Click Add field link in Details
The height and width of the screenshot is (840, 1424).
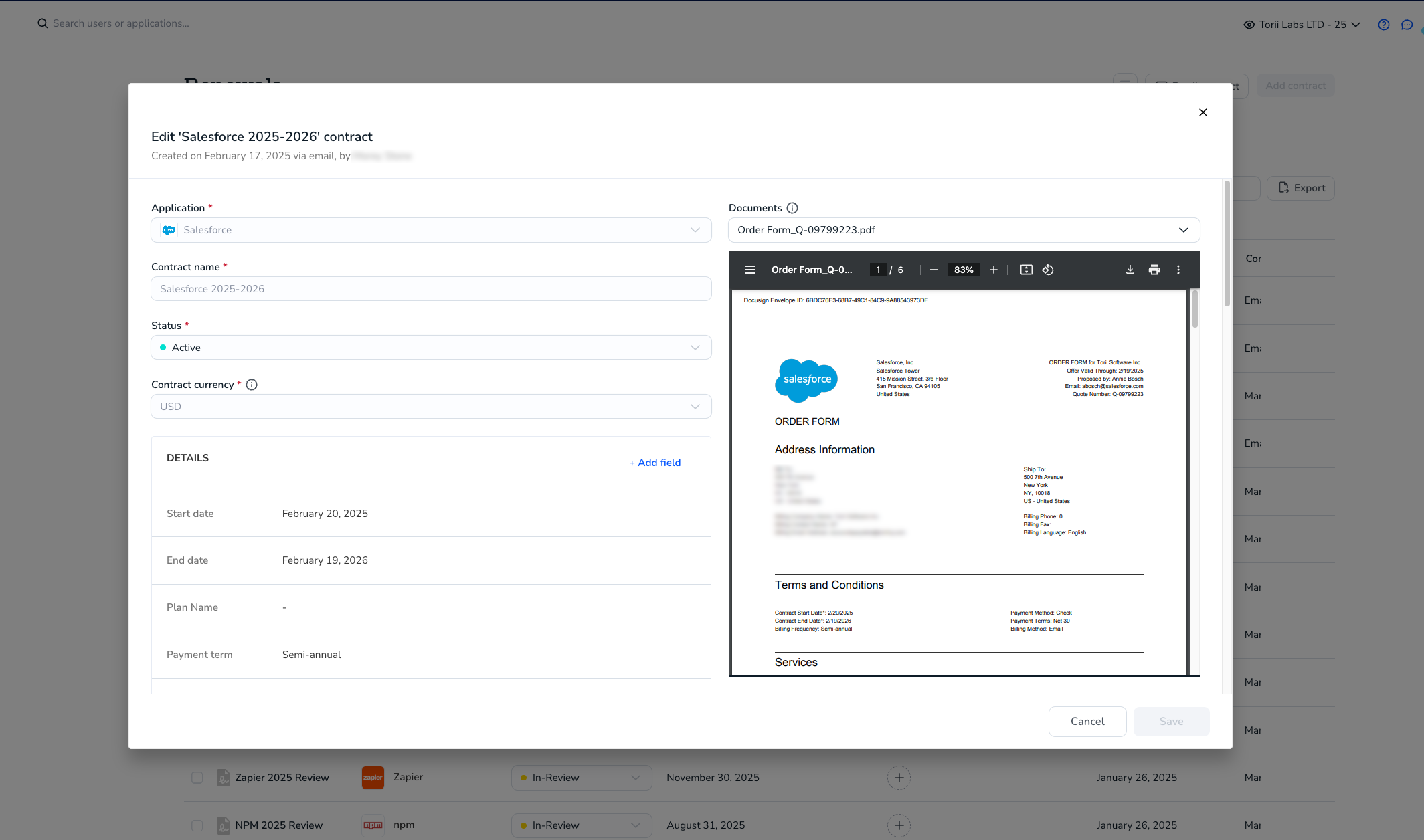pyautogui.click(x=654, y=463)
